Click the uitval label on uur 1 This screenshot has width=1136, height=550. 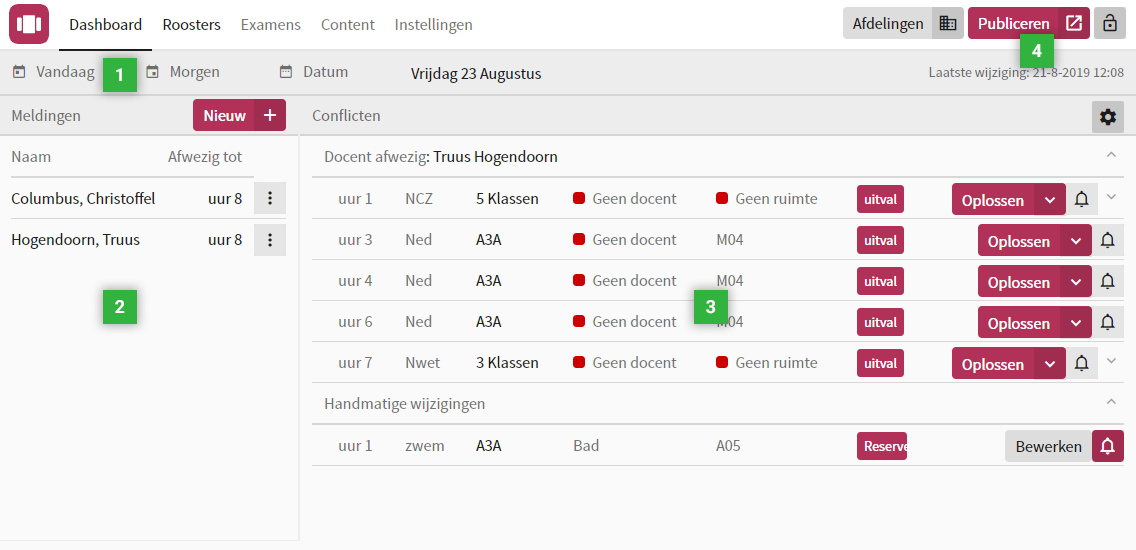coord(880,199)
